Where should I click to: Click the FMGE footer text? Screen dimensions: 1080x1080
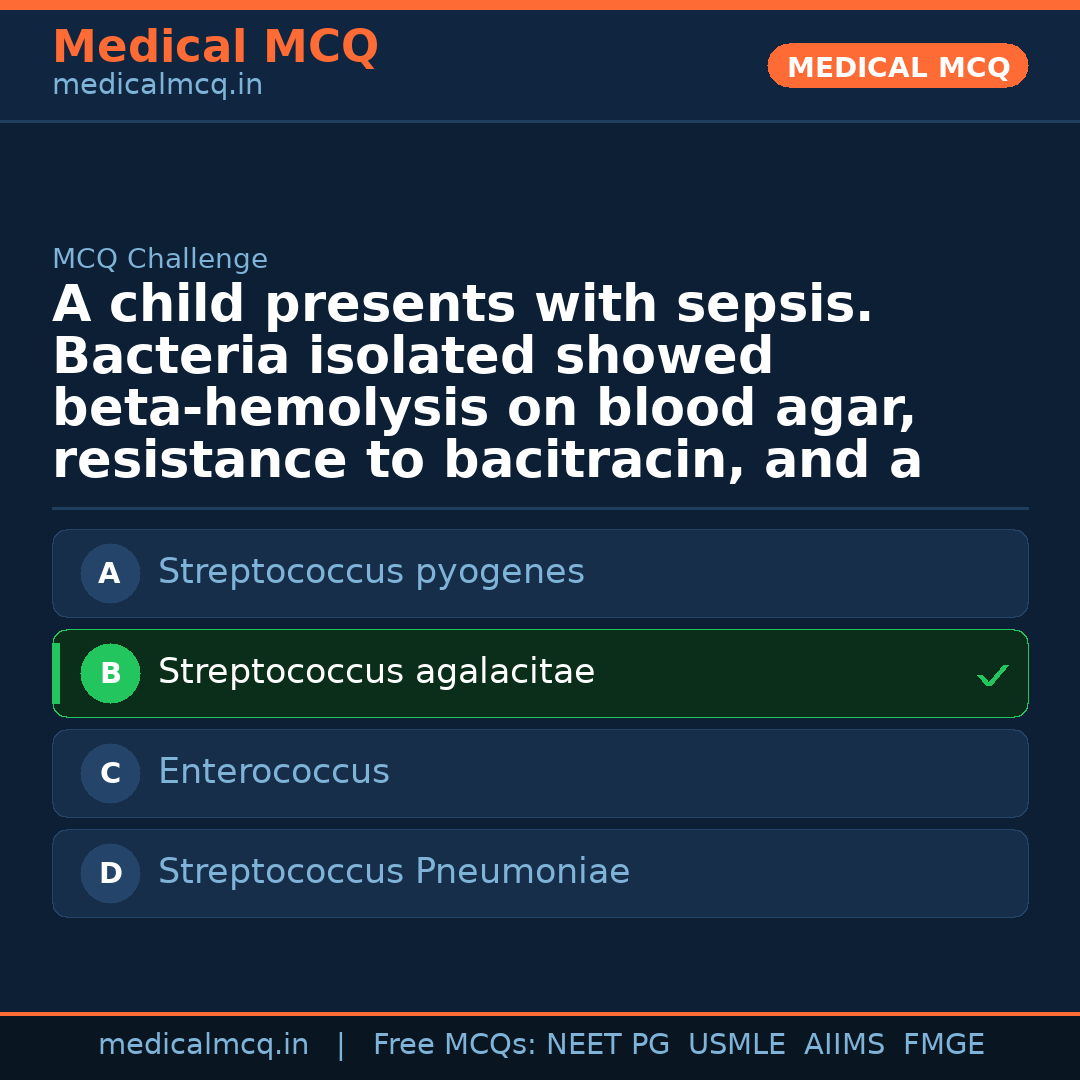pyautogui.click(x=944, y=1045)
